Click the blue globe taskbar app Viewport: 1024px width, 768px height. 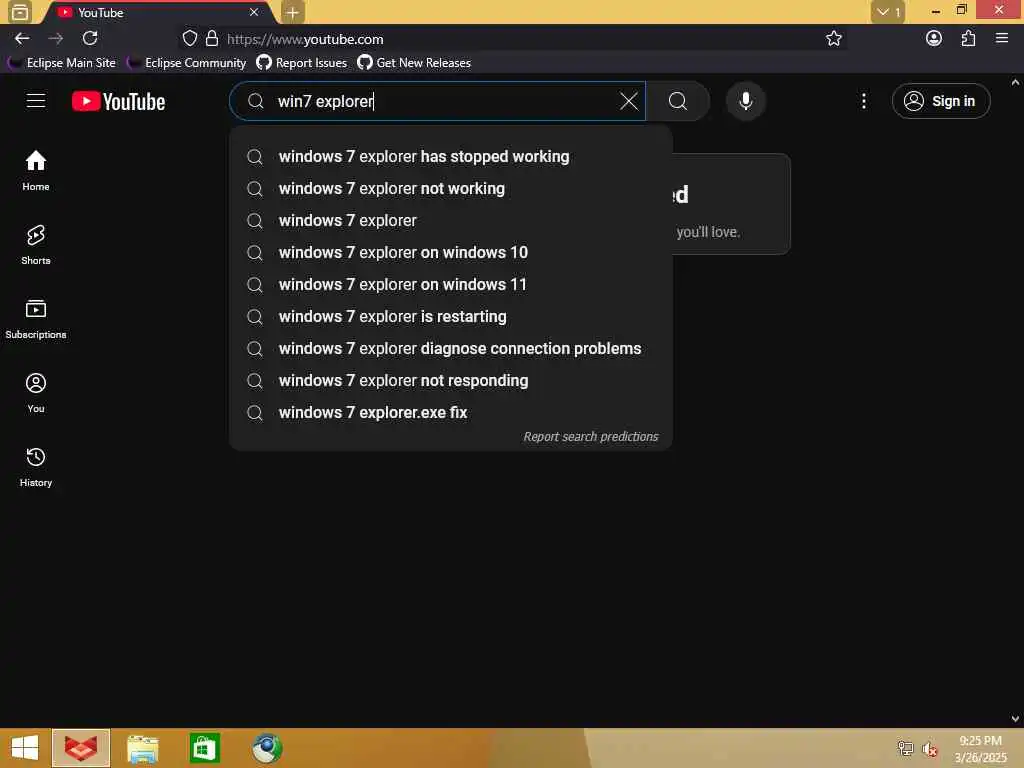click(266, 748)
